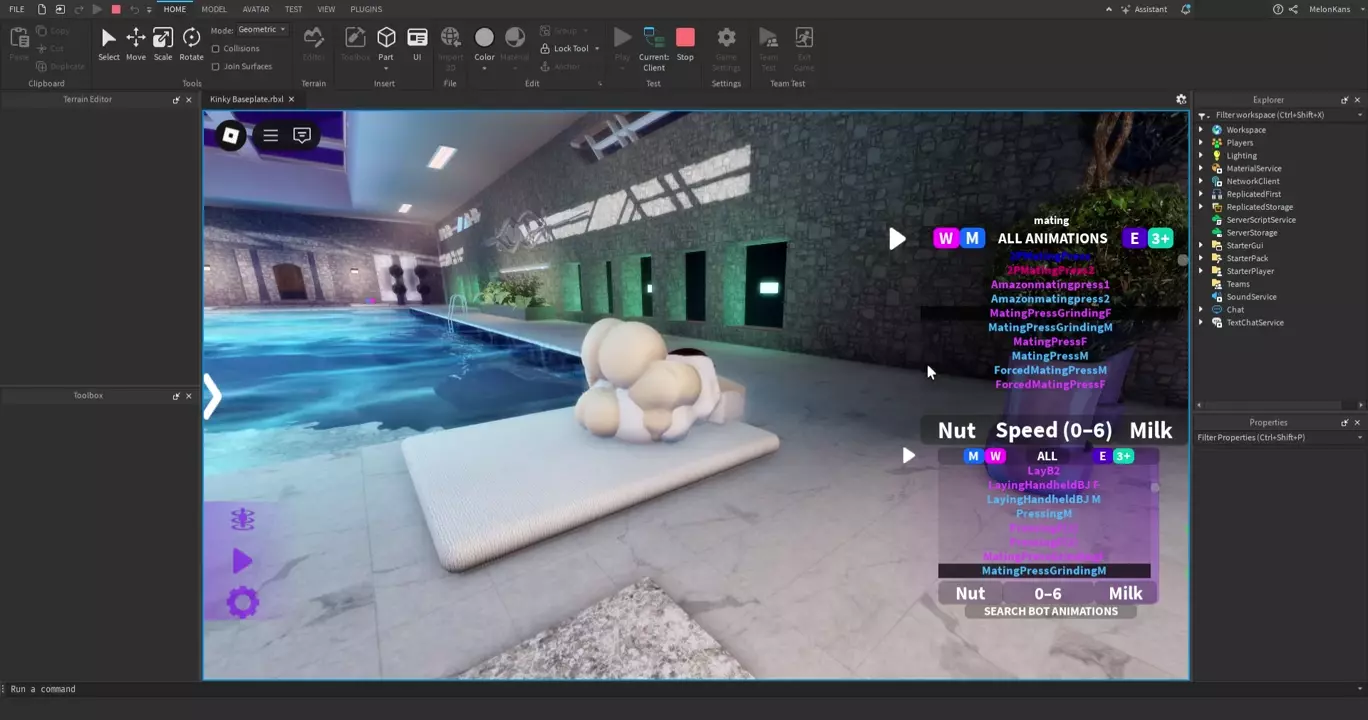
Task: Select the Rotate tool
Action: pyautogui.click(x=191, y=43)
